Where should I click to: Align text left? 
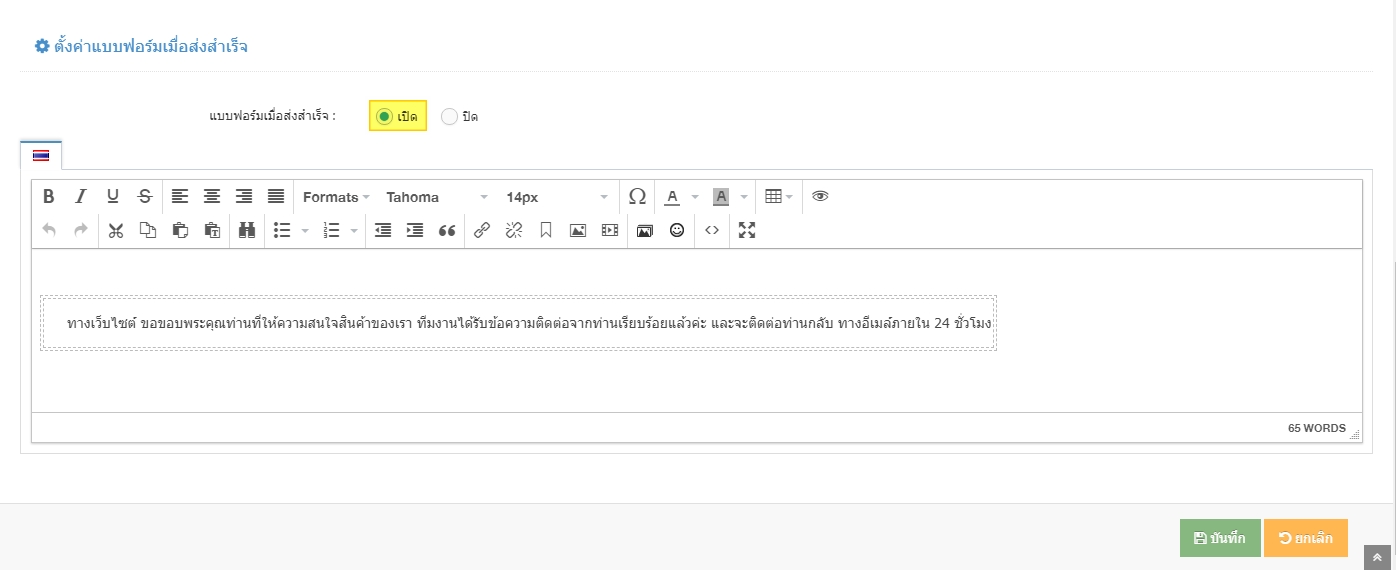pyautogui.click(x=180, y=197)
